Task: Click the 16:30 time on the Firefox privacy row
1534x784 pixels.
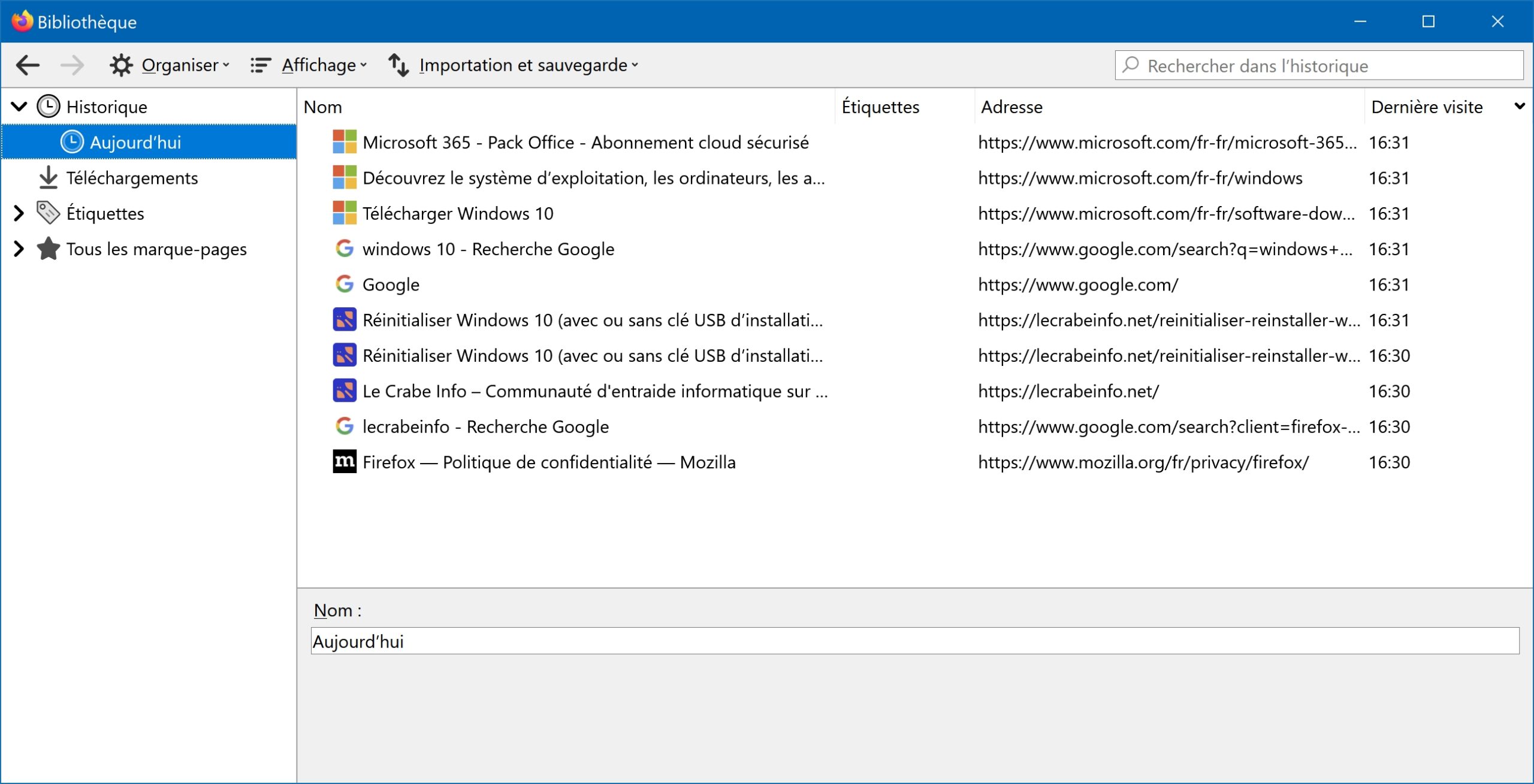Action: coord(1389,462)
